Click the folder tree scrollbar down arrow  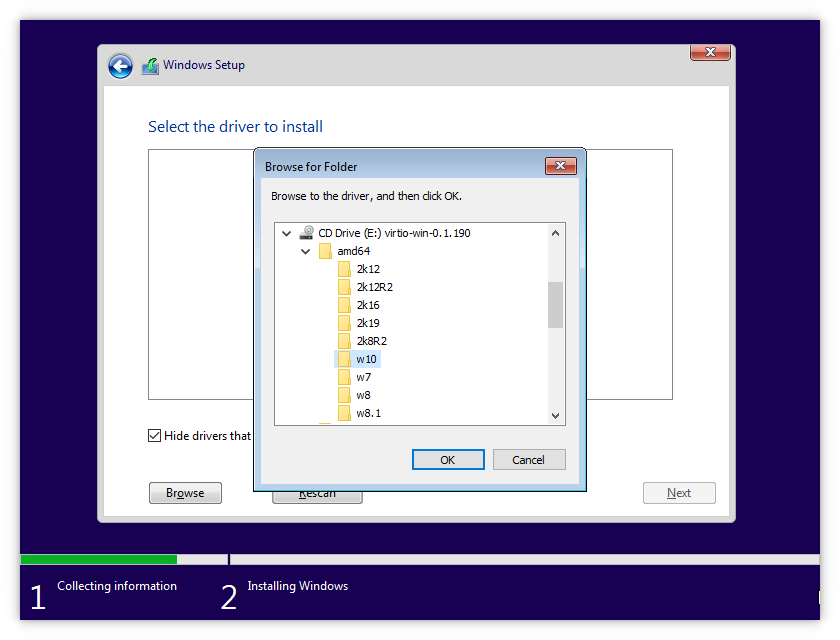(x=556, y=416)
